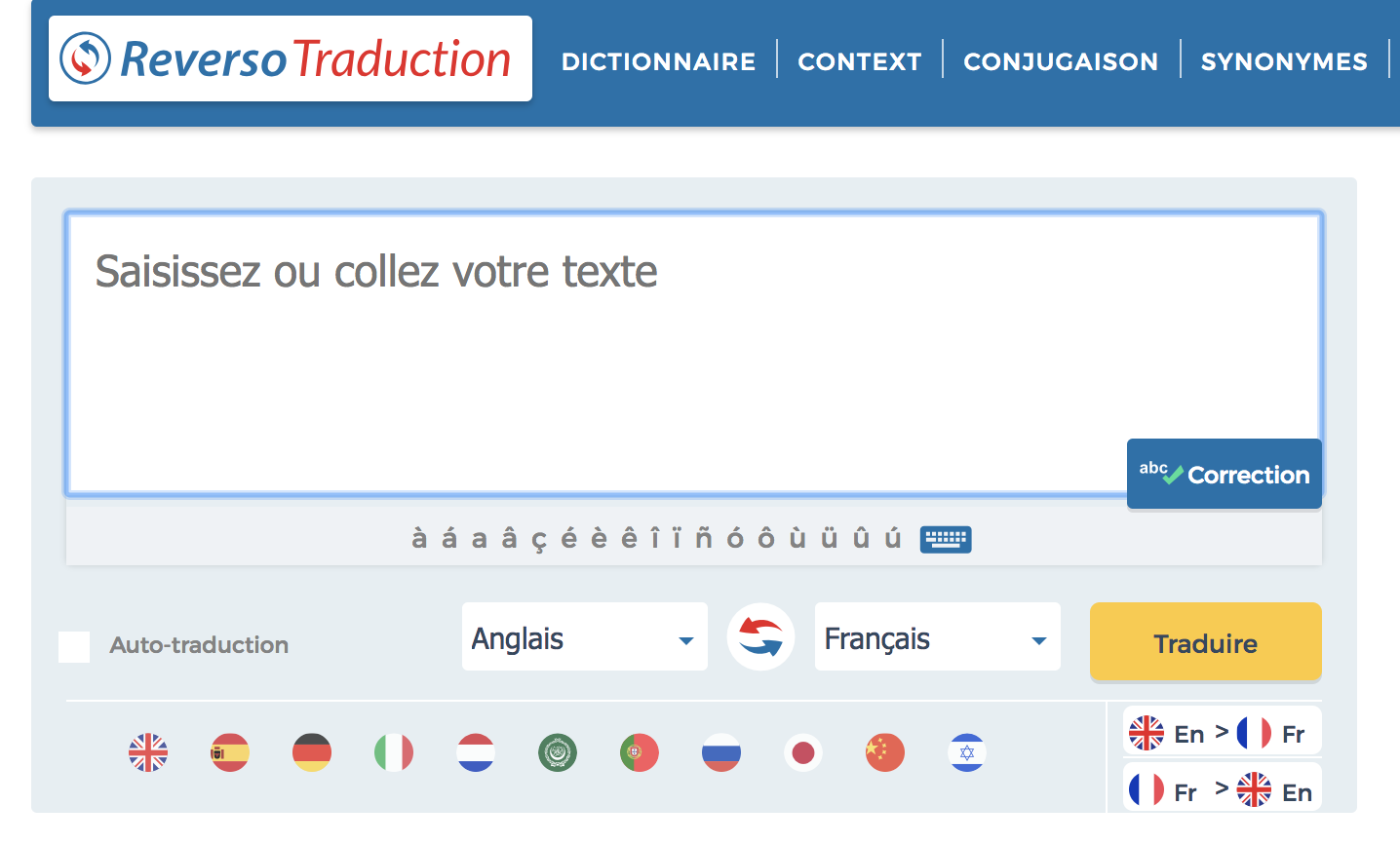Open the SYNONYMES menu item
The width and height of the screenshot is (1400, 844).
tap(1284, 61)
